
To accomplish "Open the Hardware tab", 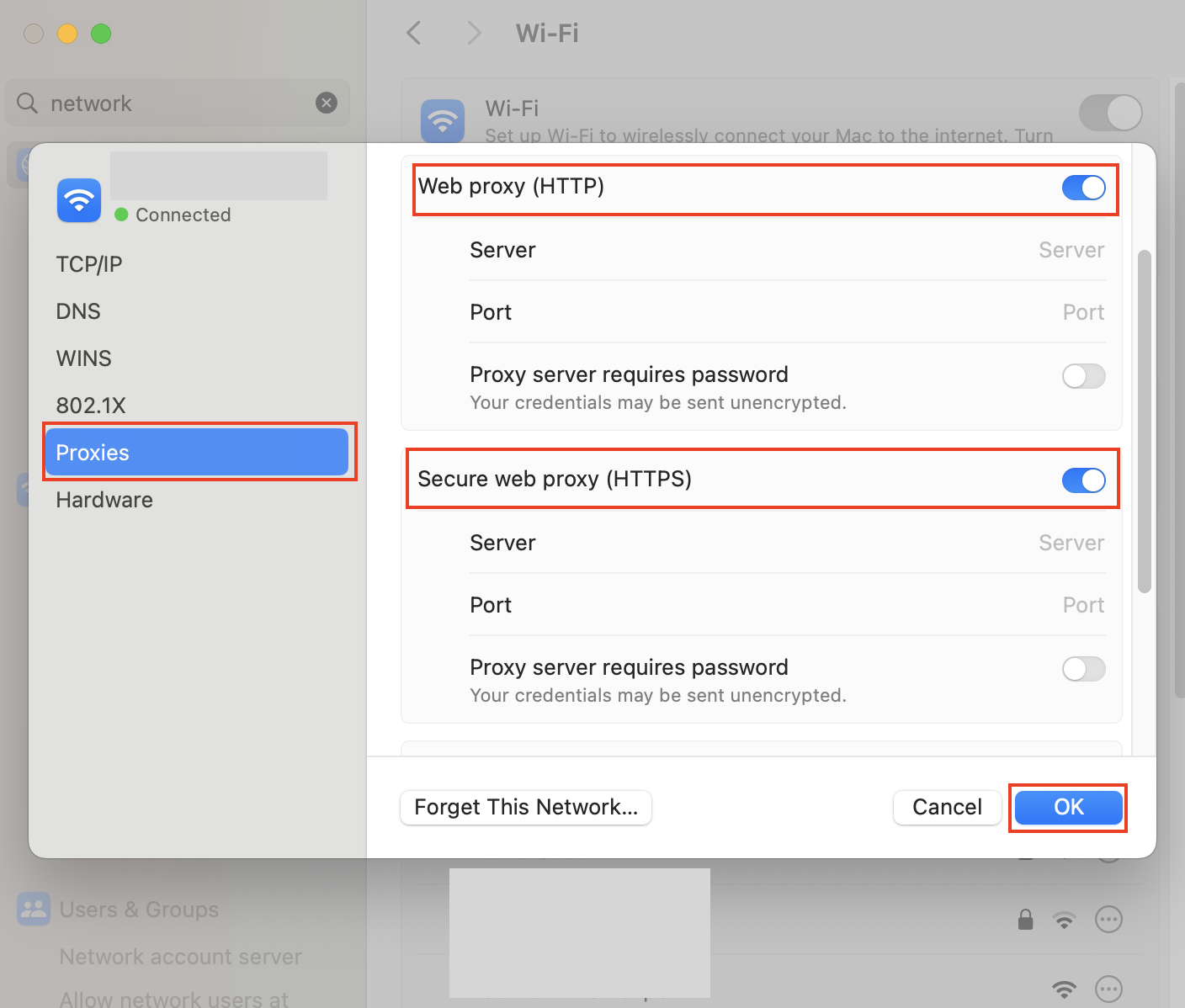I will 104,499.
